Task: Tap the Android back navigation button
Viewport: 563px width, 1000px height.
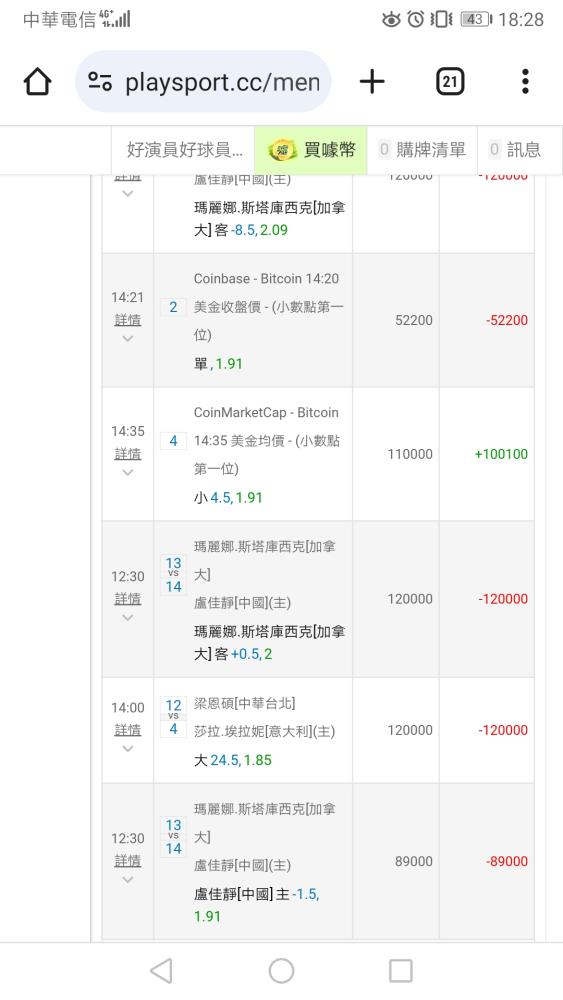Action: [x=161, y=971]
